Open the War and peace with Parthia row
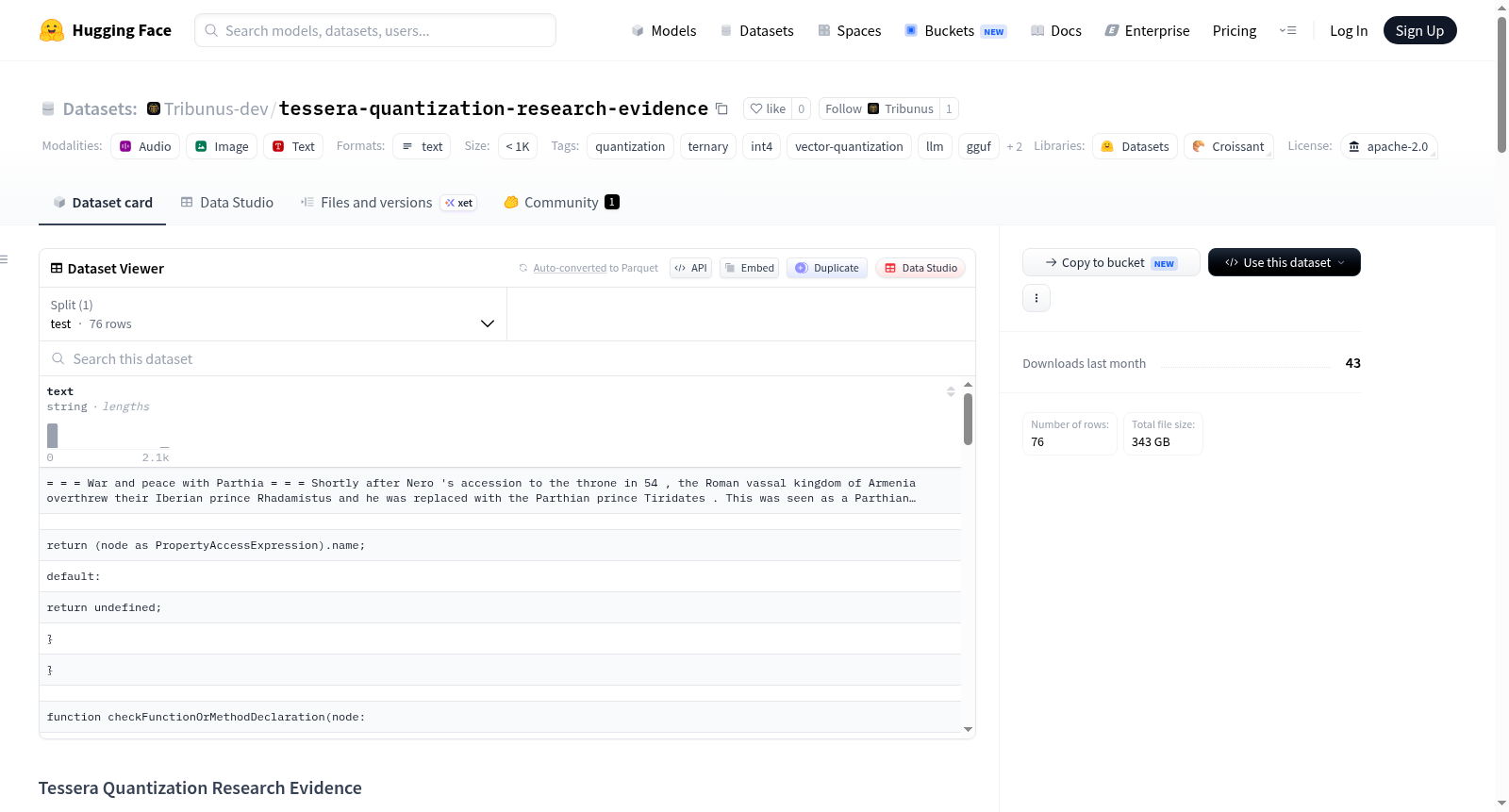Viewport: 1509px width, 812px height. coord(500,490)
